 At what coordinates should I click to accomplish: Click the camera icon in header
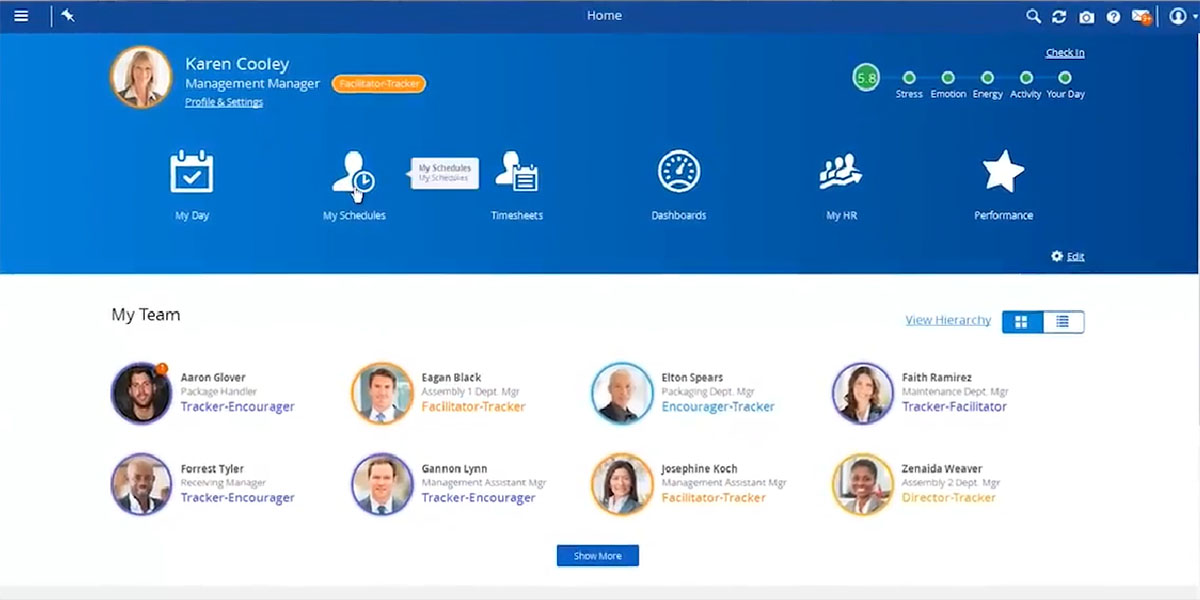pyautogui.click(x=1087, y=17)
